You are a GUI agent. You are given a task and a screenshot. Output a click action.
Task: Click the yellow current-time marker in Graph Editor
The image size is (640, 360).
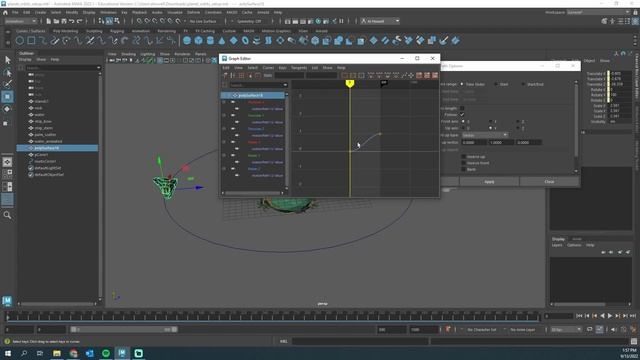pyautogui.click(x=349, y=84)
